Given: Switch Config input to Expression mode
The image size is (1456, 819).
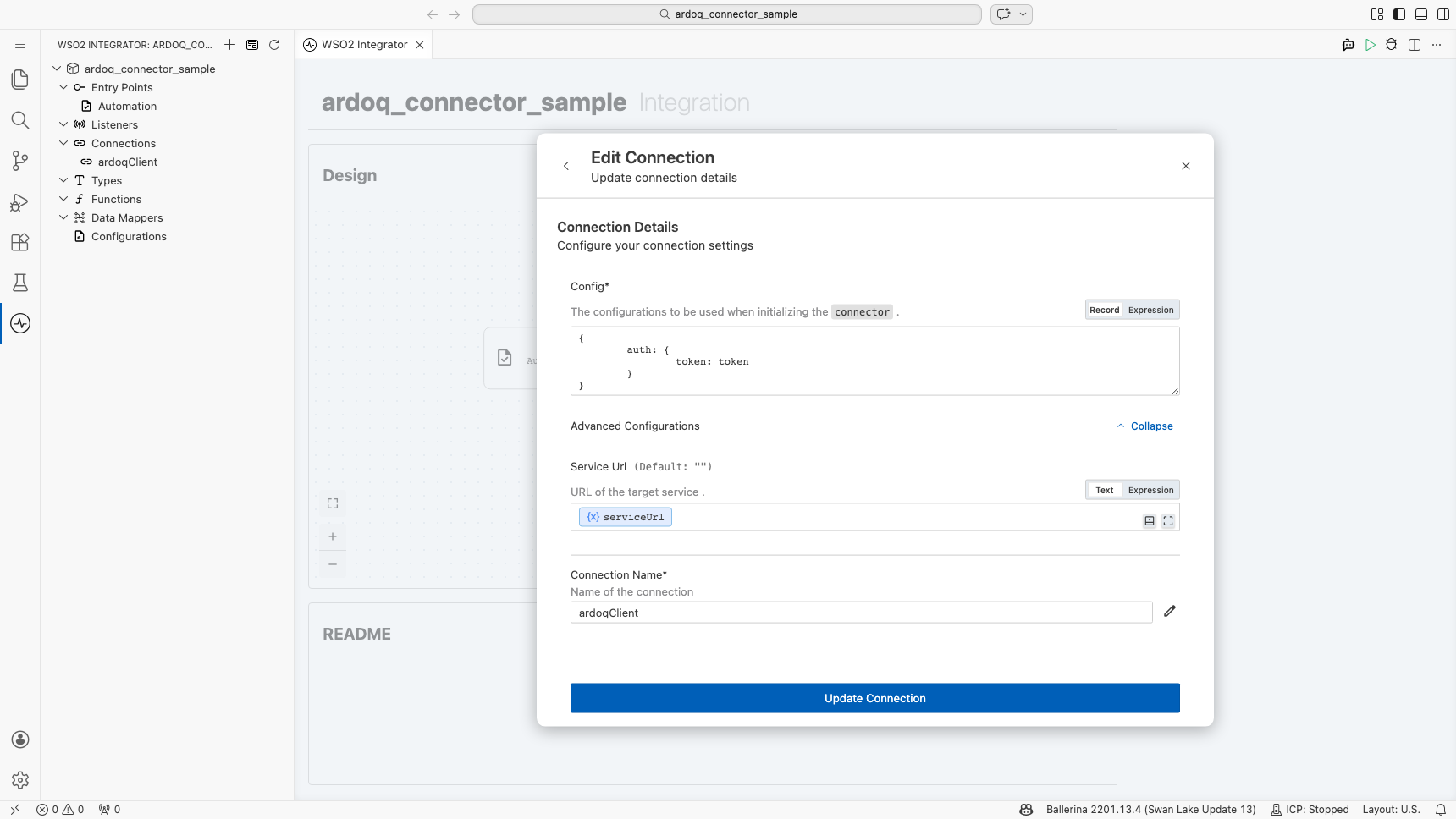Looking at the screenshot, I should coord(1151,311).
